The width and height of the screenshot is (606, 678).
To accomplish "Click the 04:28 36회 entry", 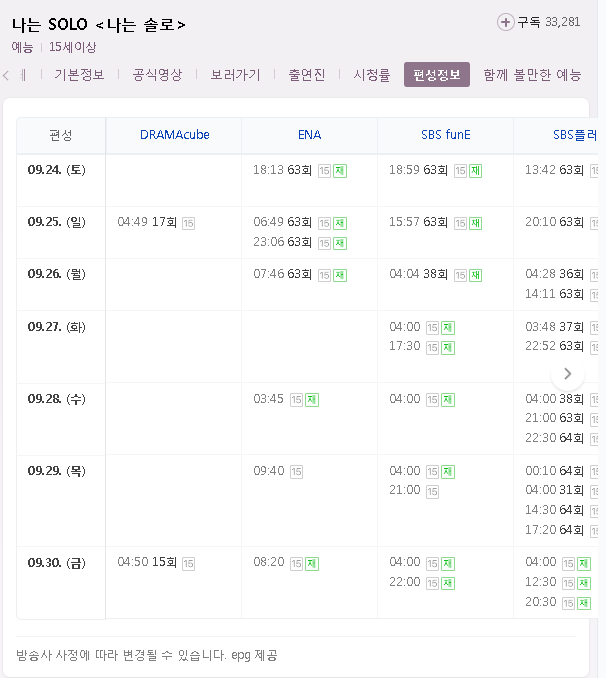I will pyautogui.click(x=555, y=274).
